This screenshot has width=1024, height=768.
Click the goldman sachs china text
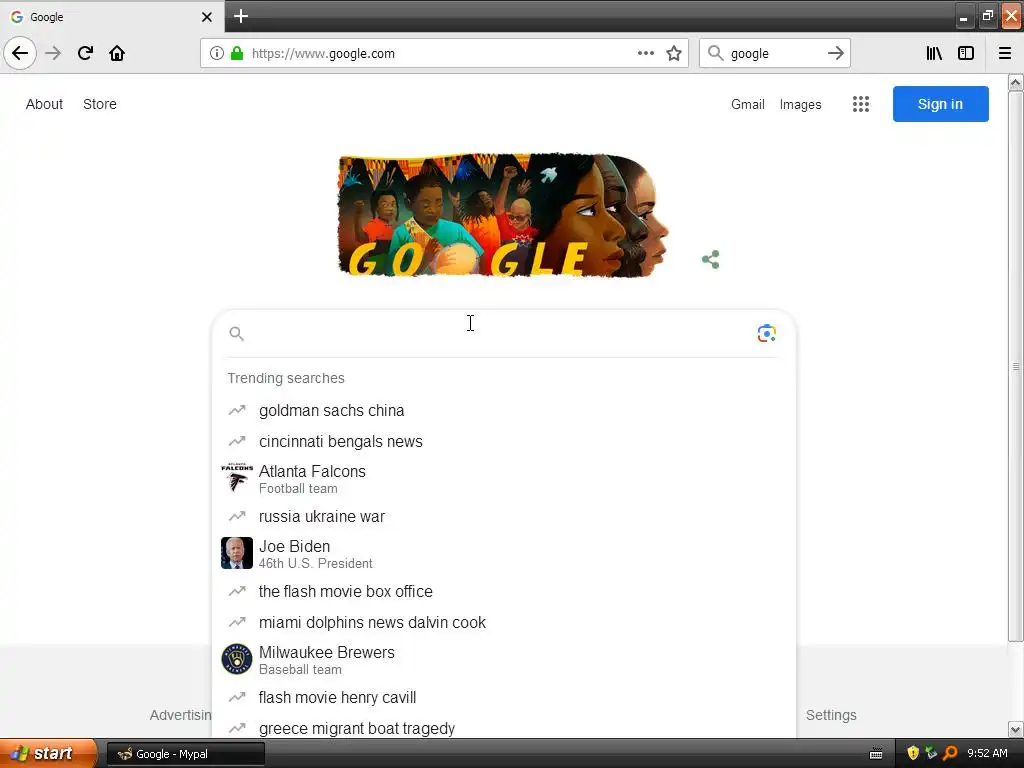[x=331, y=410]
